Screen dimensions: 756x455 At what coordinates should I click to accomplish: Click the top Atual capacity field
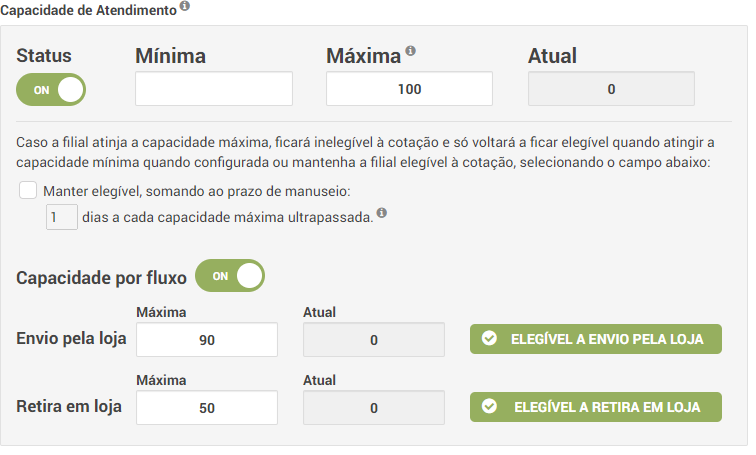[610, 89]
